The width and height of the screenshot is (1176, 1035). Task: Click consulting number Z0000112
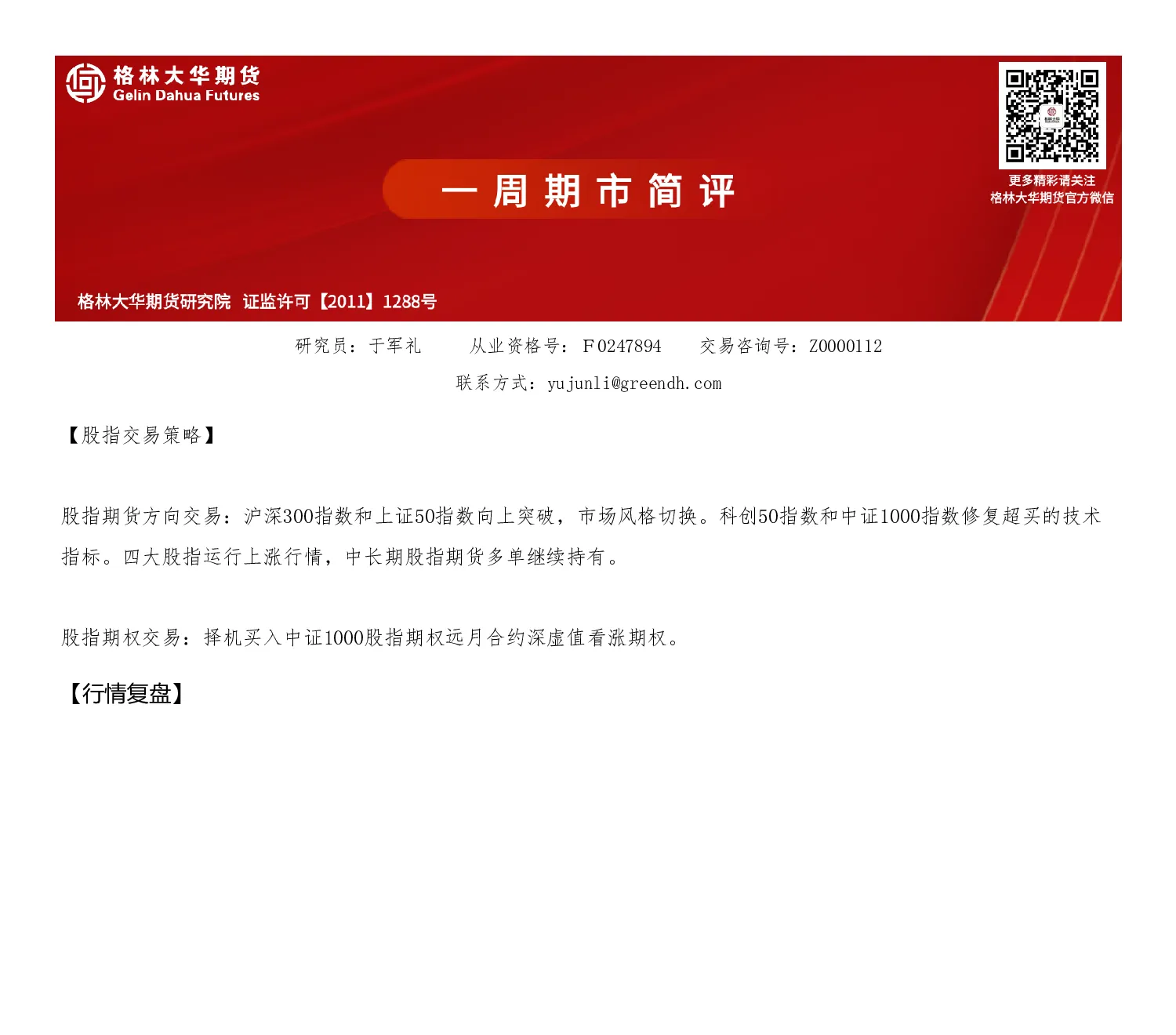pos(845,346)
